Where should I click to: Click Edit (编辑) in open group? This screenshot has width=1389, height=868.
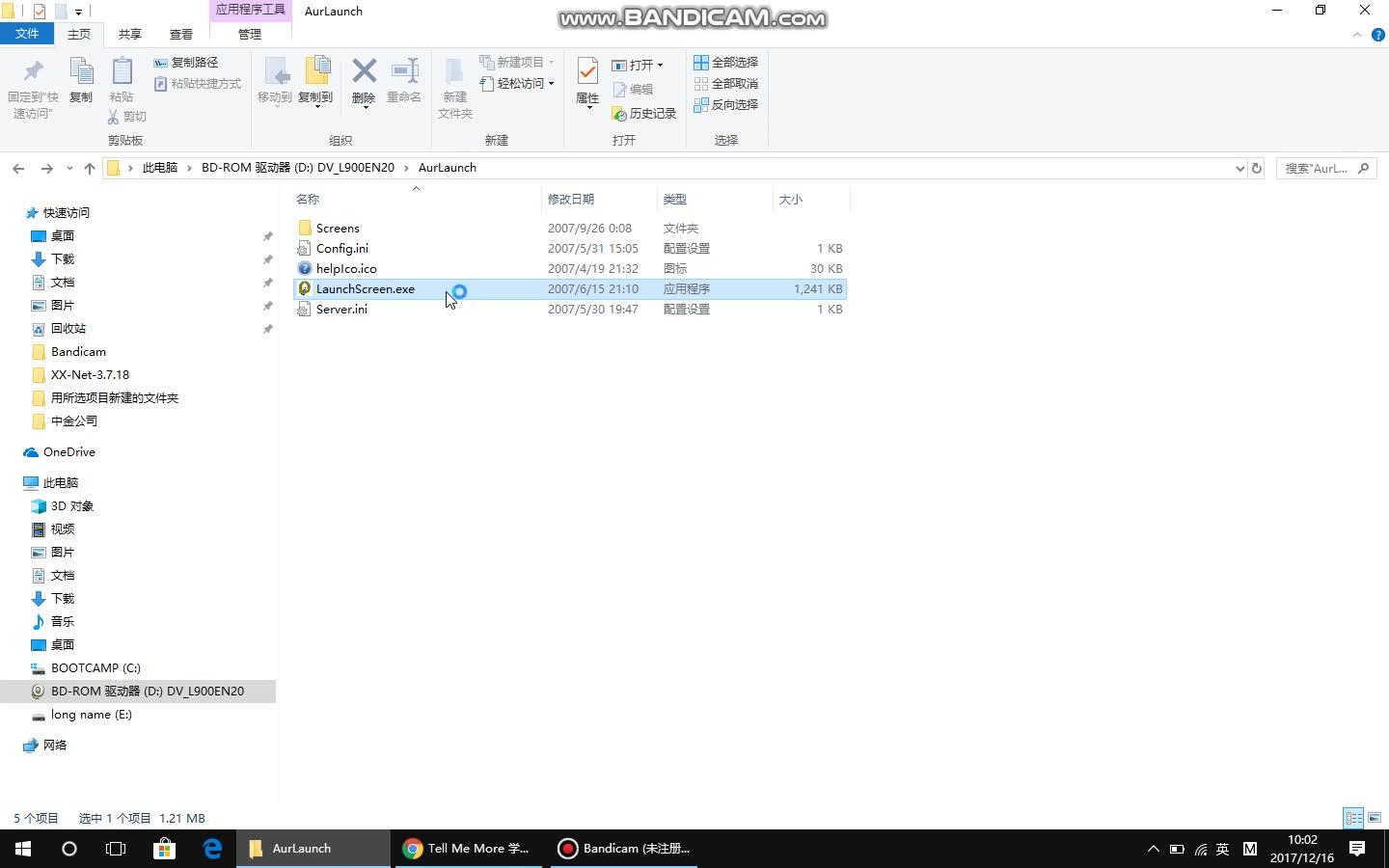[x=633, y=90]
